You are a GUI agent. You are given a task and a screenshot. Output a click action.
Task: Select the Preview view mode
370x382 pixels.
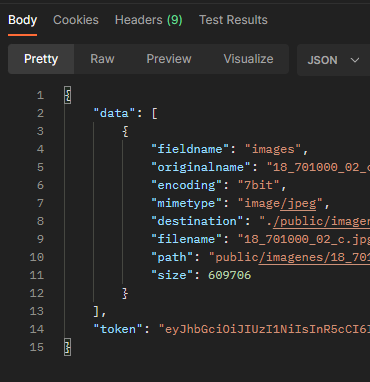point(169,59)
